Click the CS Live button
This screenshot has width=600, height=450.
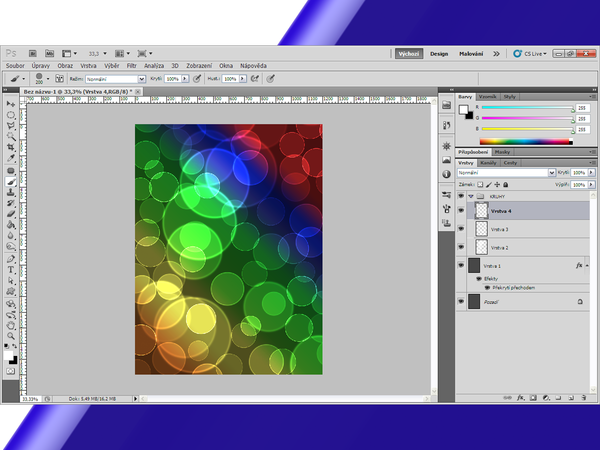click(529, 53)
